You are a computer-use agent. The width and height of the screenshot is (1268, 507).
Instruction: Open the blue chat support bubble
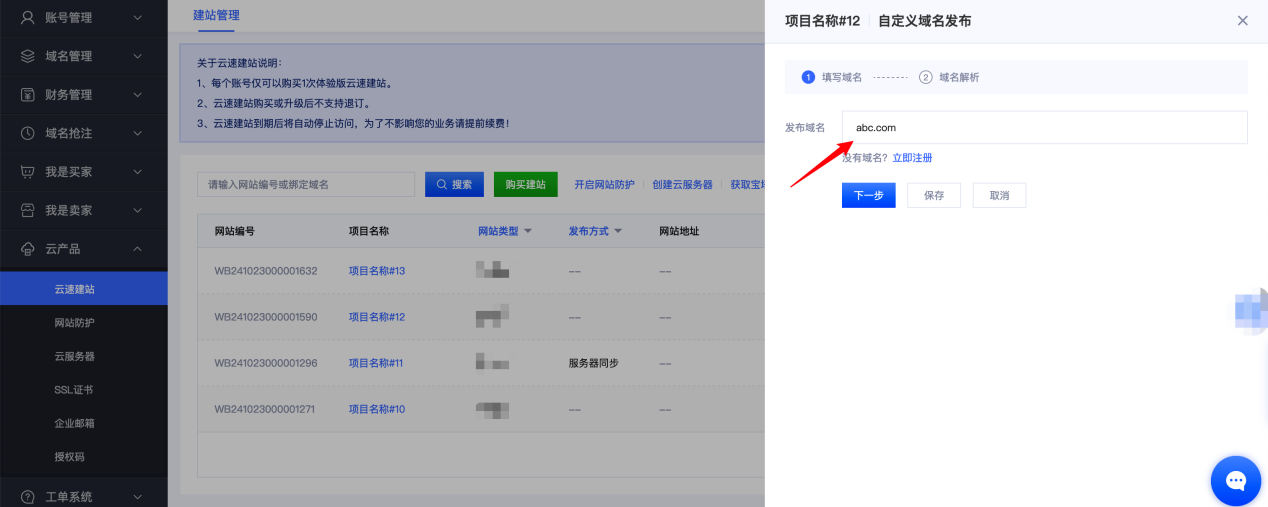pyautogui.click(x=1235, y=481)
